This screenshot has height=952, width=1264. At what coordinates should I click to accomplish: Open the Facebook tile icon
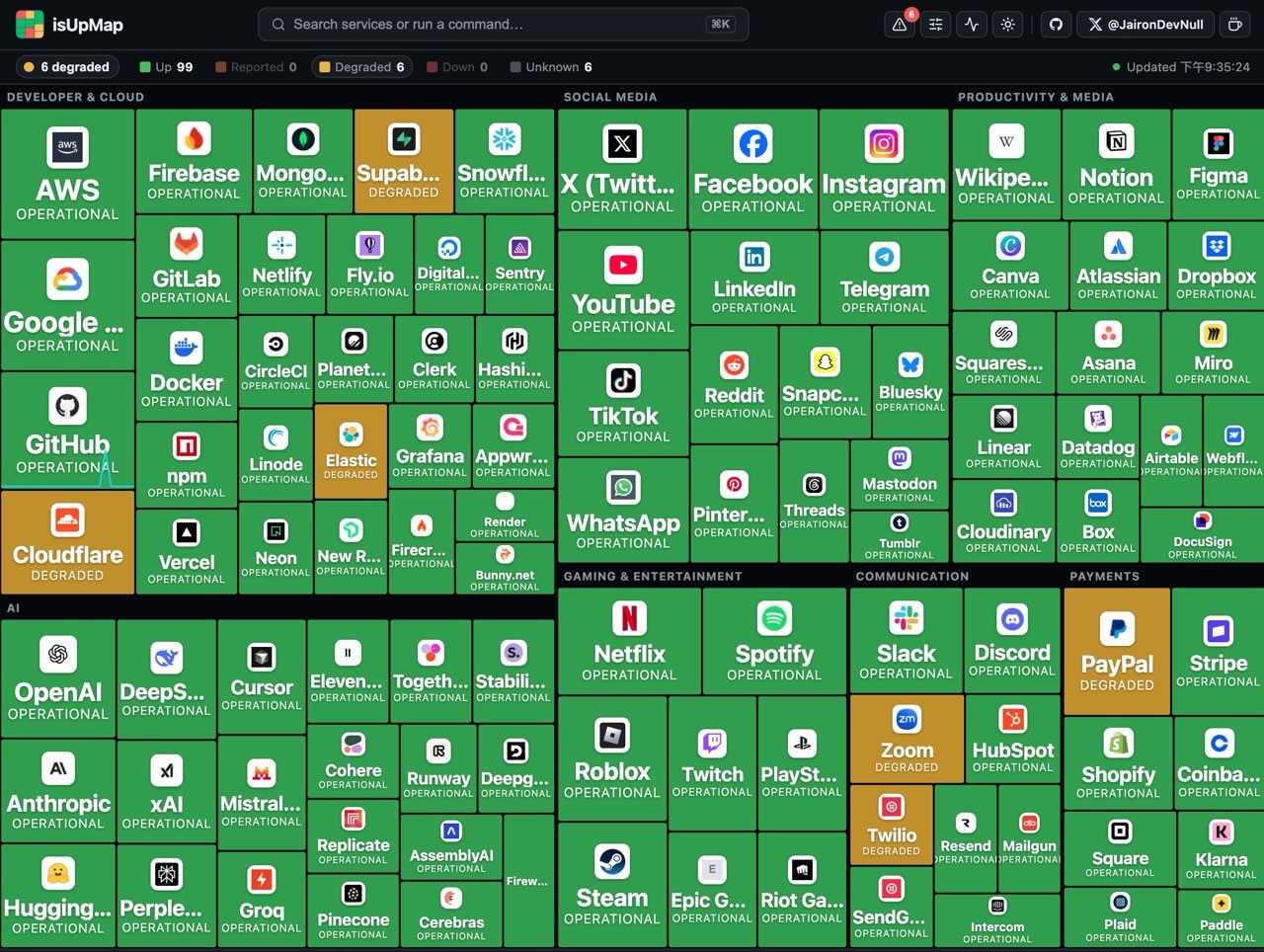point(752,145)
